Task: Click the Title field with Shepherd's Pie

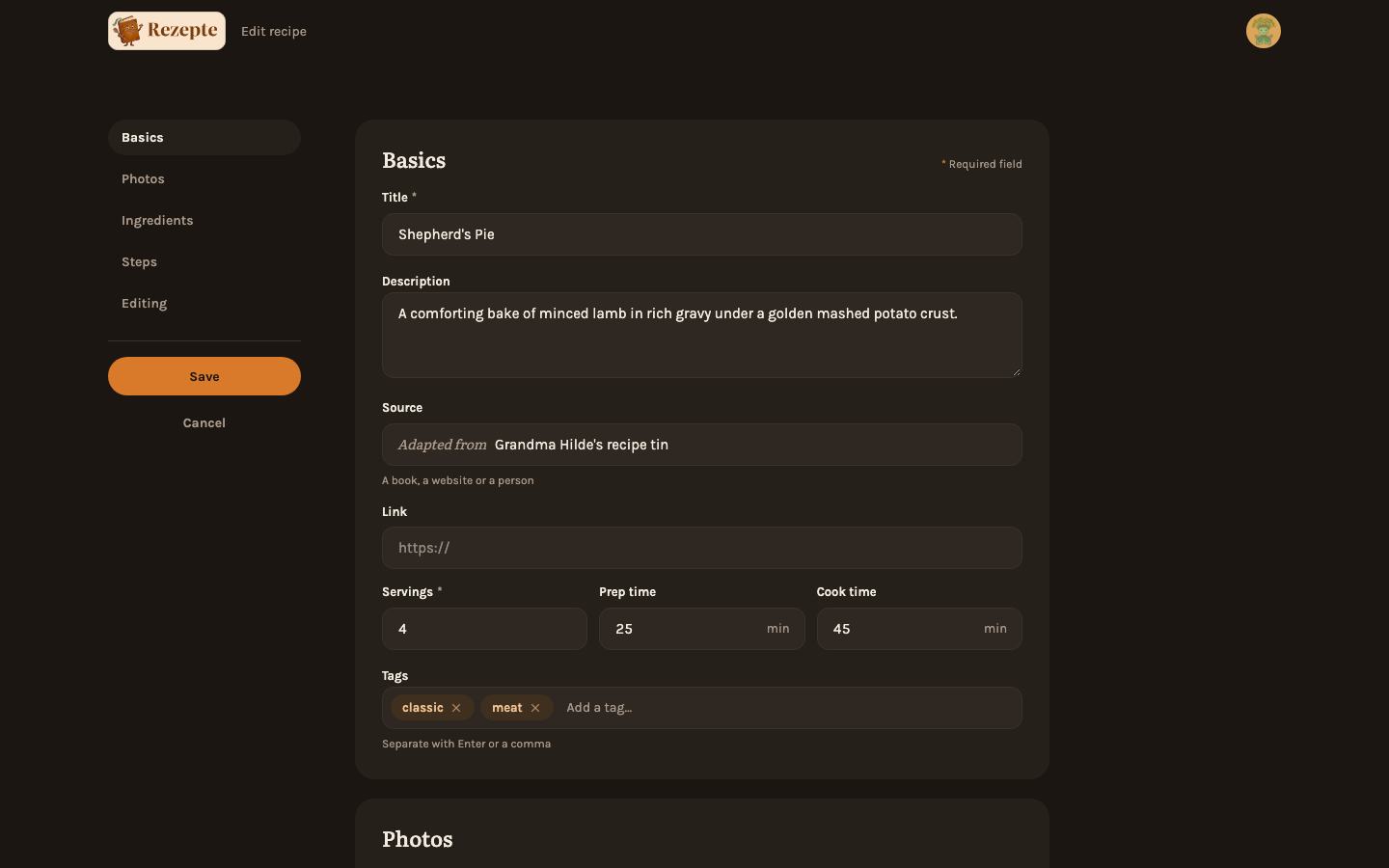Action: [x=702, y=234]
